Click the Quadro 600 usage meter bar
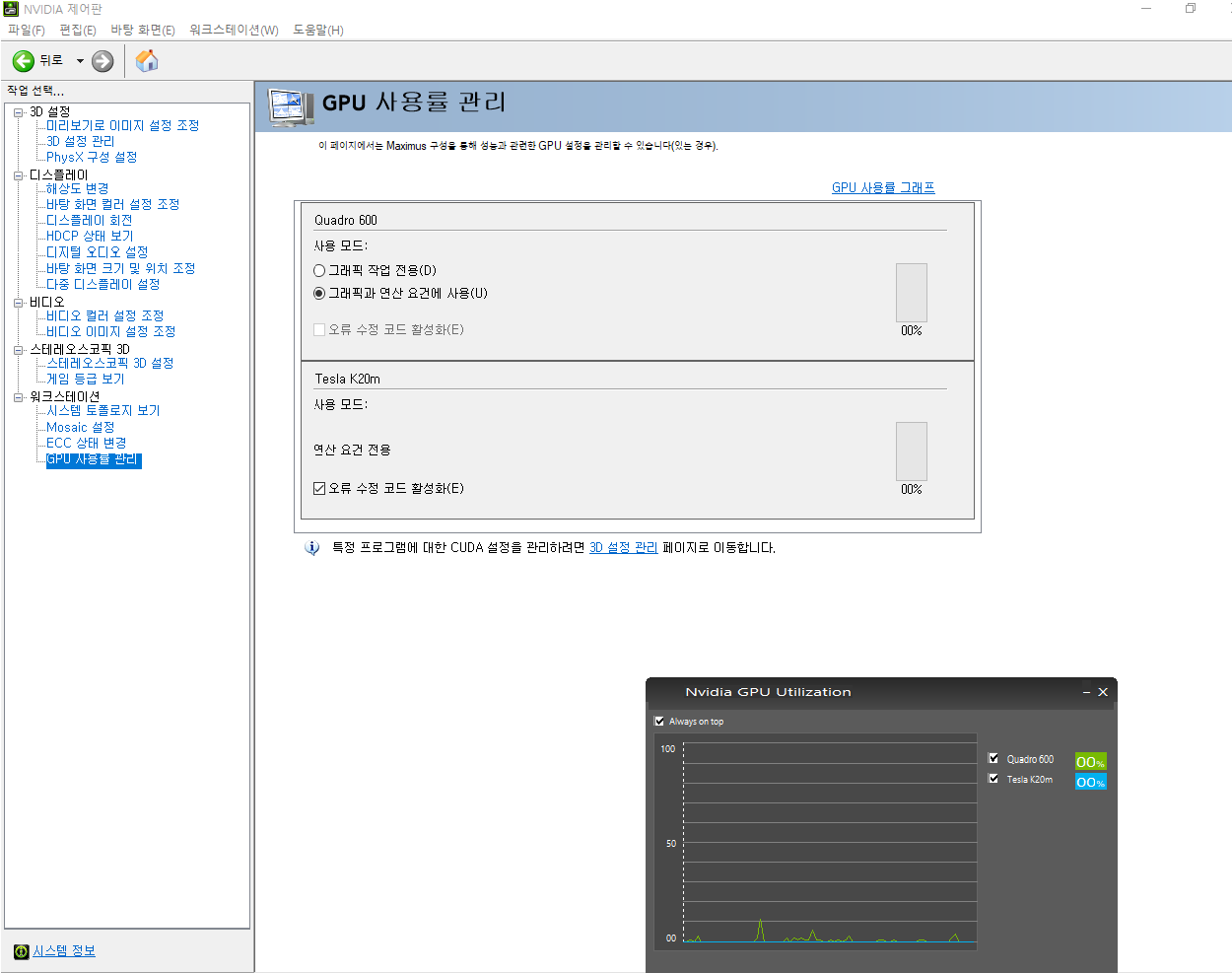1232x973 pixels. (x=912, y=293)
